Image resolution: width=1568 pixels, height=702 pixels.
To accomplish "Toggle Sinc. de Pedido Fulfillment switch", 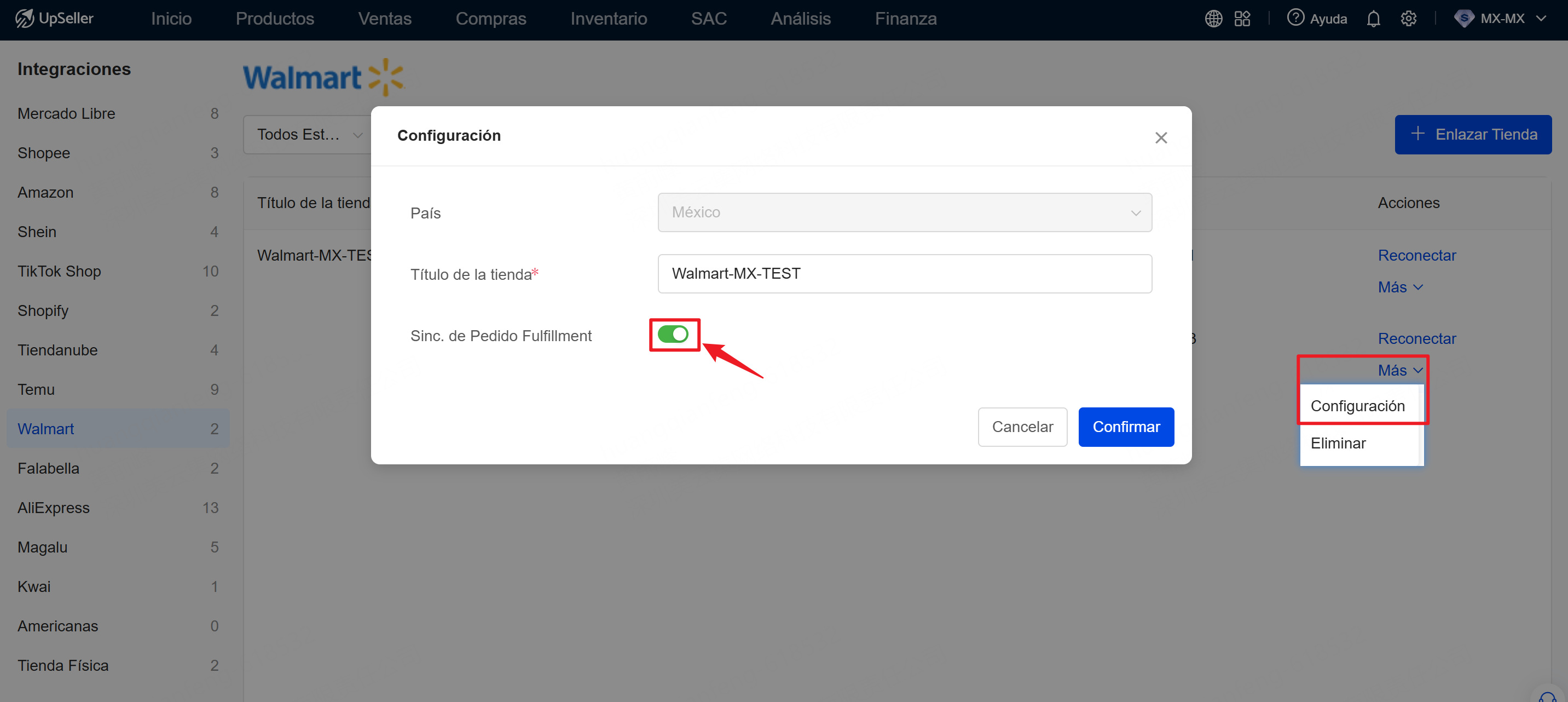I will coord(673,334).
